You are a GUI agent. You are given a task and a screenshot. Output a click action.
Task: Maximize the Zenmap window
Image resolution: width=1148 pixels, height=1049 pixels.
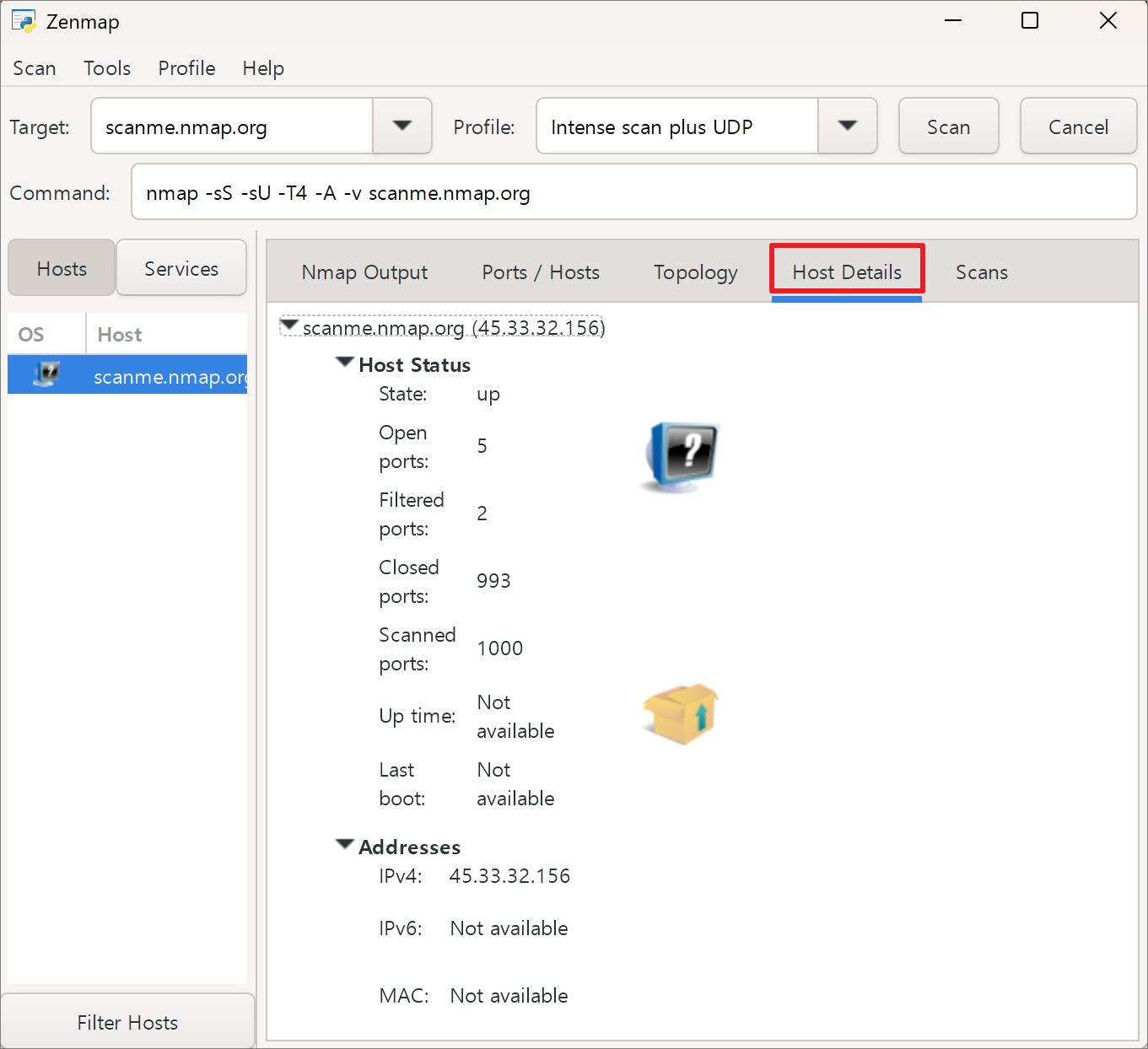[1030, 20]
